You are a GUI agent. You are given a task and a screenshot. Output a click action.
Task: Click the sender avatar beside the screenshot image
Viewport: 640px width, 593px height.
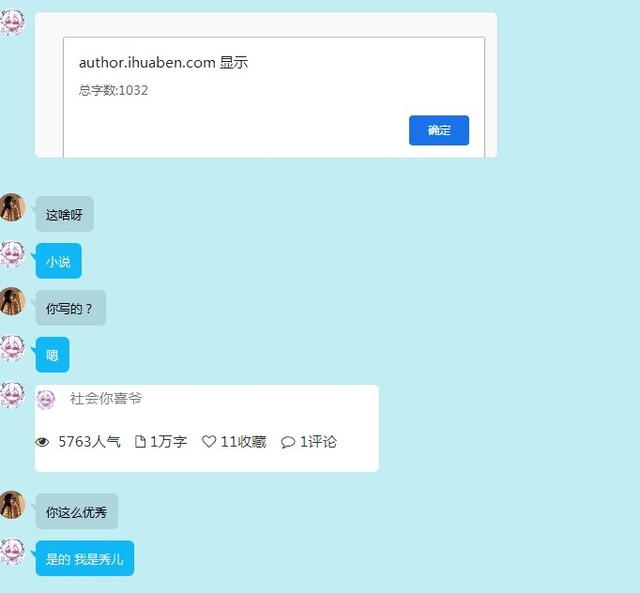click(12, 23)
